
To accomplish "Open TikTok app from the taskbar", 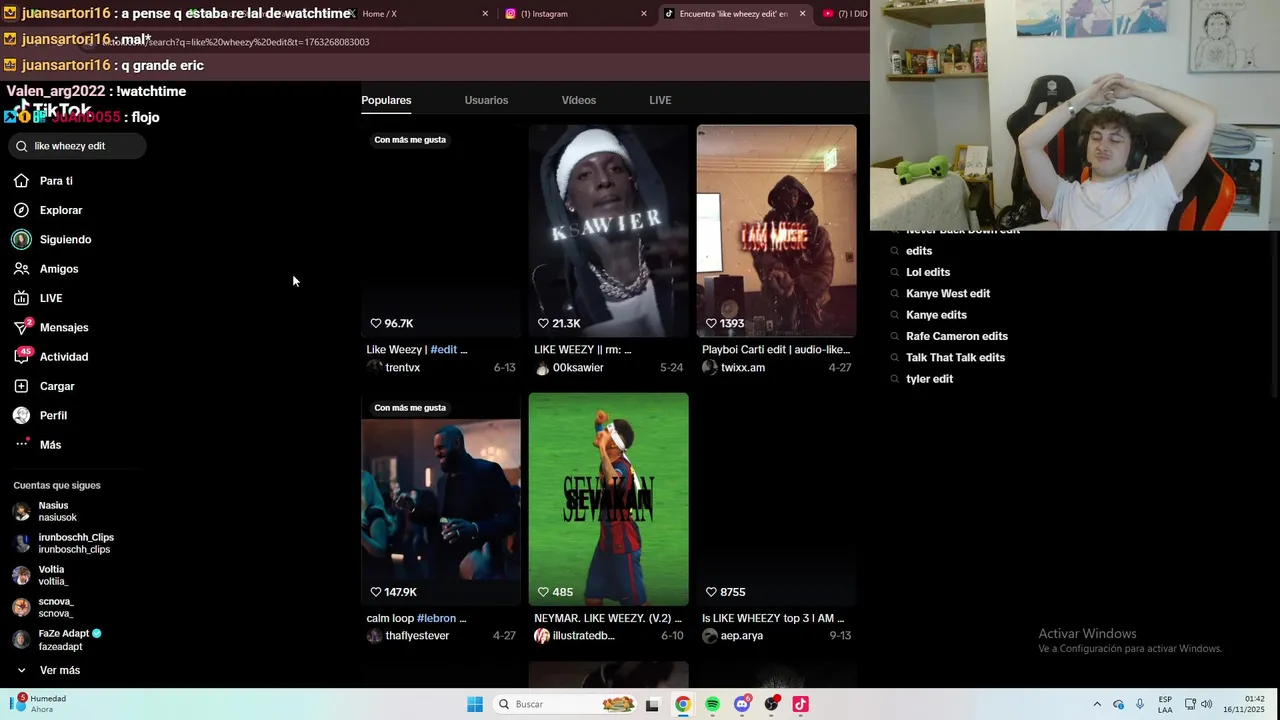I will coord(800,704).
